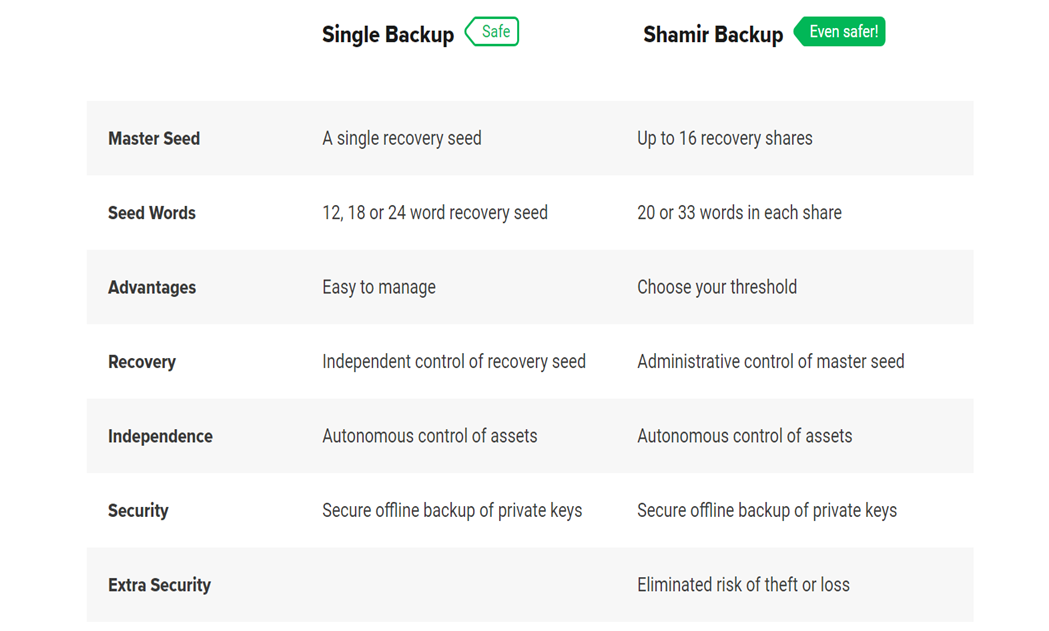Click '20 or 33 words in each share'

(x=739, y=213)
